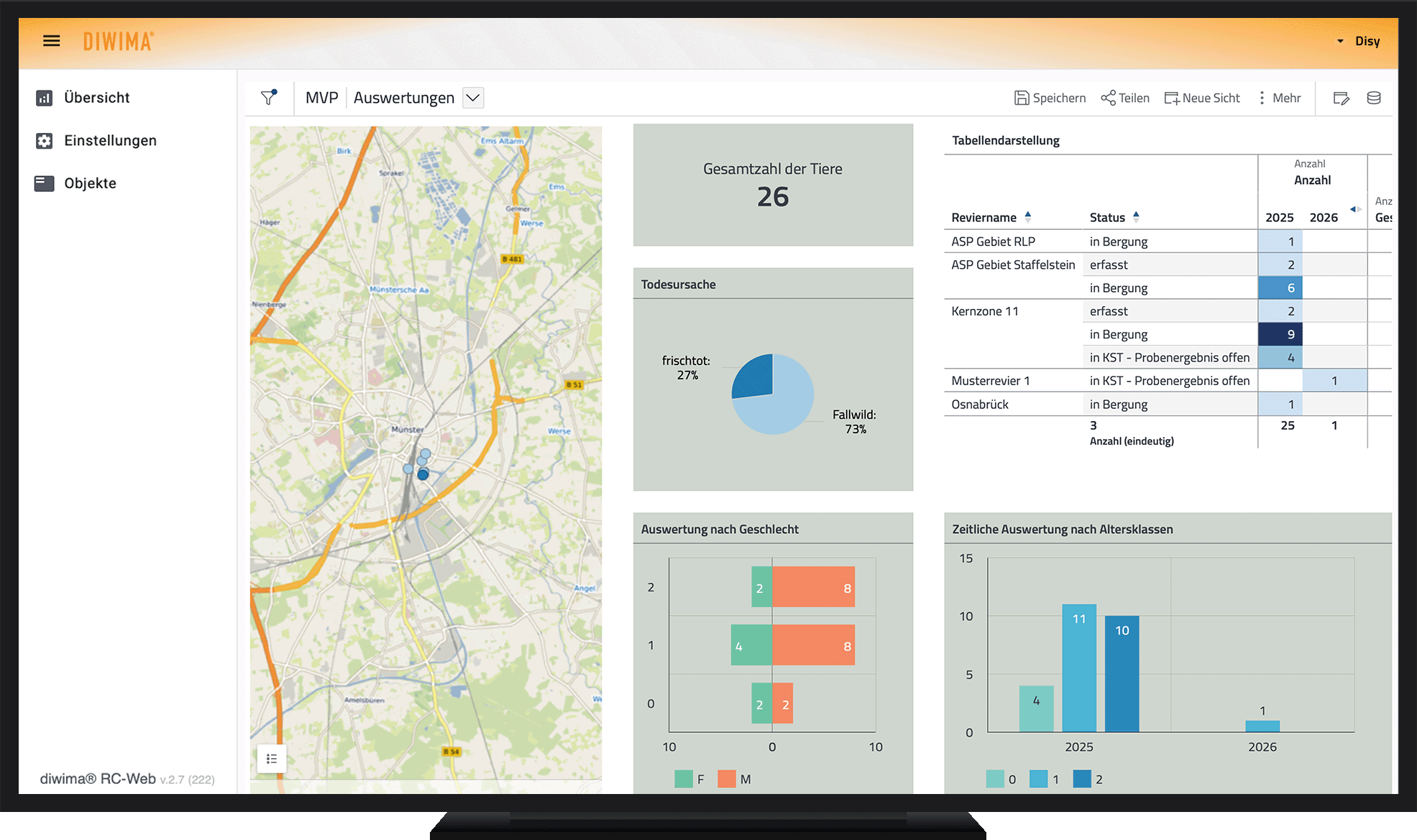The width and height of the screenshot is (1417, 840).
Task: Toggle the map legend list button
Action: click(x=272, y=759)
